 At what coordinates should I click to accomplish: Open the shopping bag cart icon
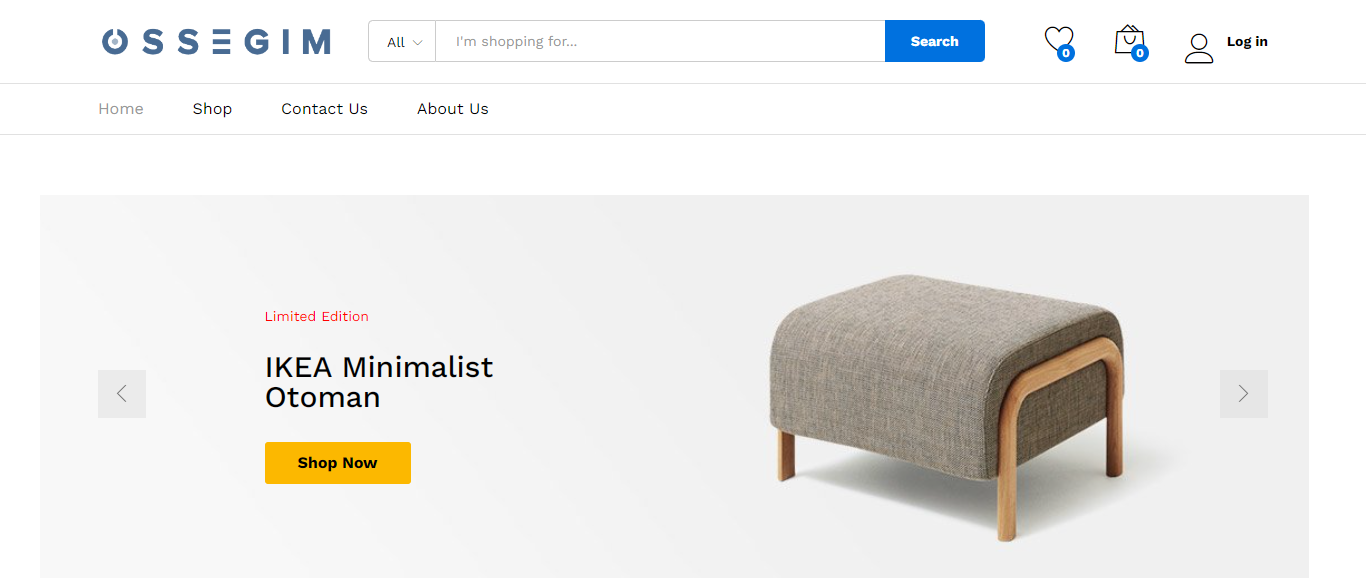pos(1128,38)
